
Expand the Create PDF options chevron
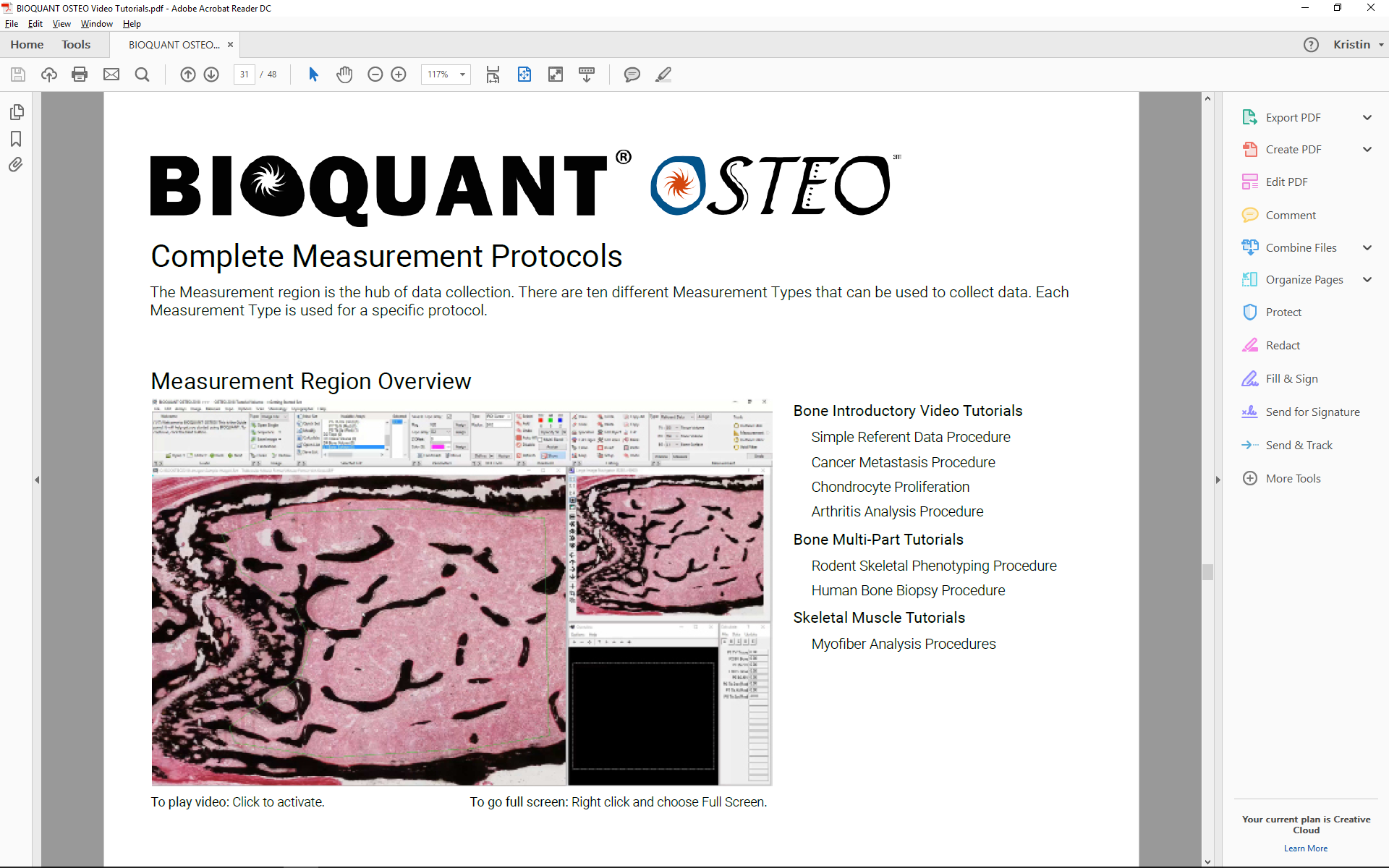click(1367, 149)
